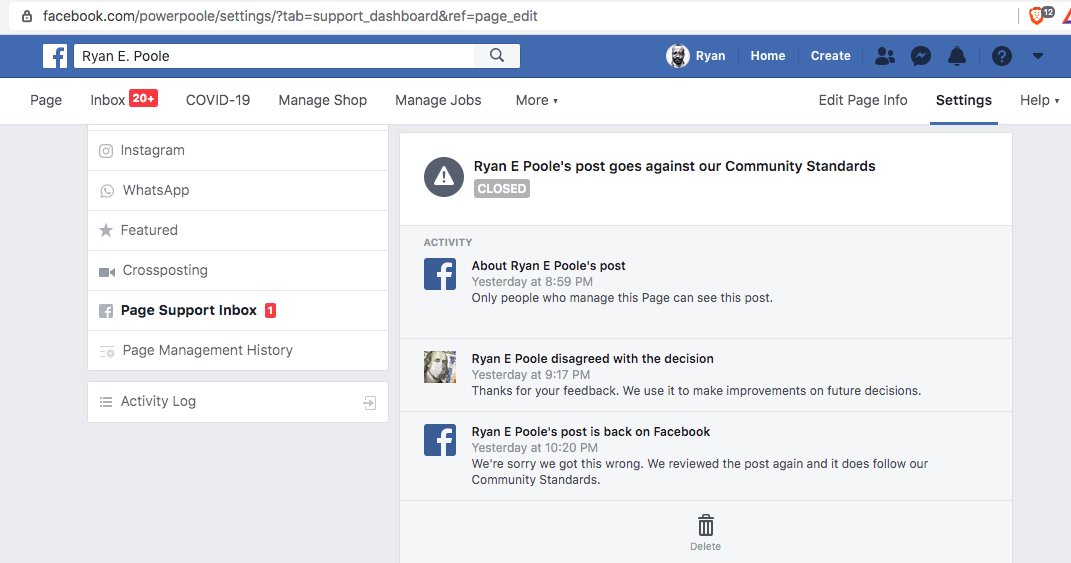The height and width of the screenshot is (563, 1071).
Task: Click 'Ryan E Poole's post is back on Facebook'
Action: [591, 432]
